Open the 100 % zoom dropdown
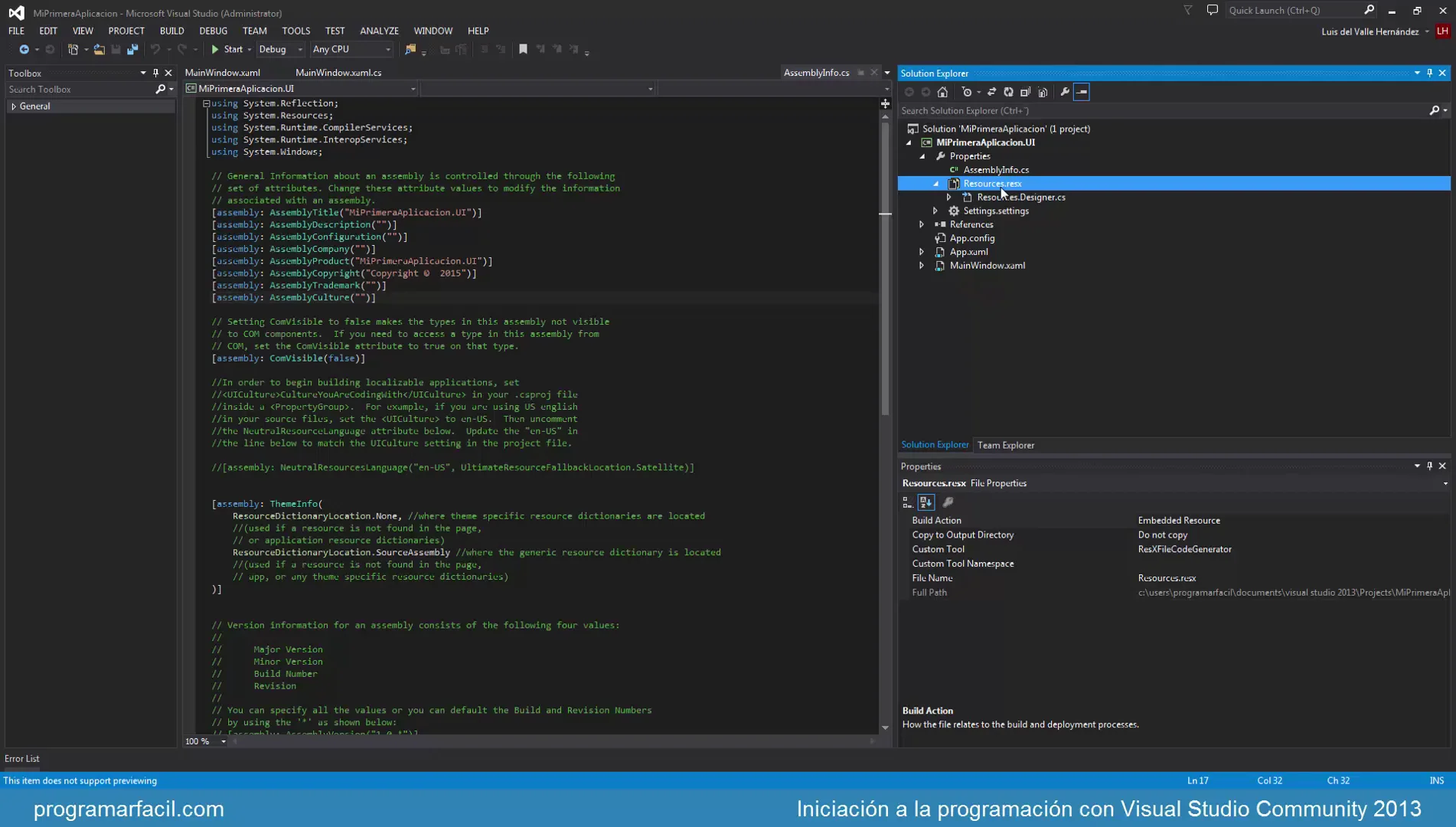 pyautogui.click(x=224, y=741)
